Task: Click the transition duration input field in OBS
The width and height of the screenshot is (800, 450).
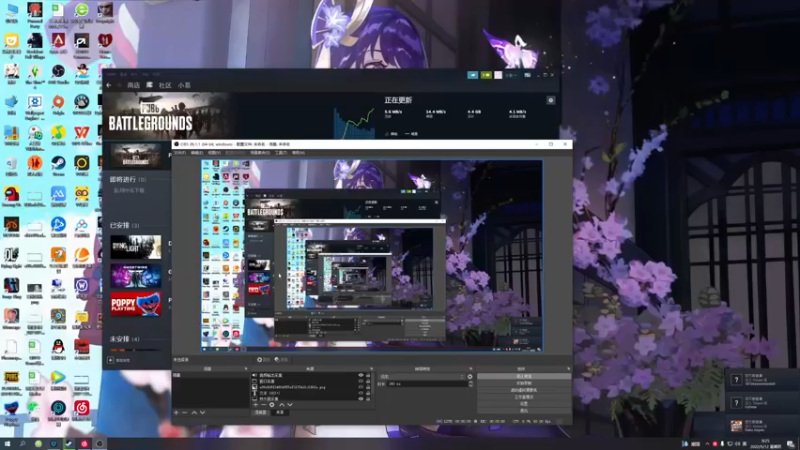Action: pyautogui.click(x=428, y=384)
